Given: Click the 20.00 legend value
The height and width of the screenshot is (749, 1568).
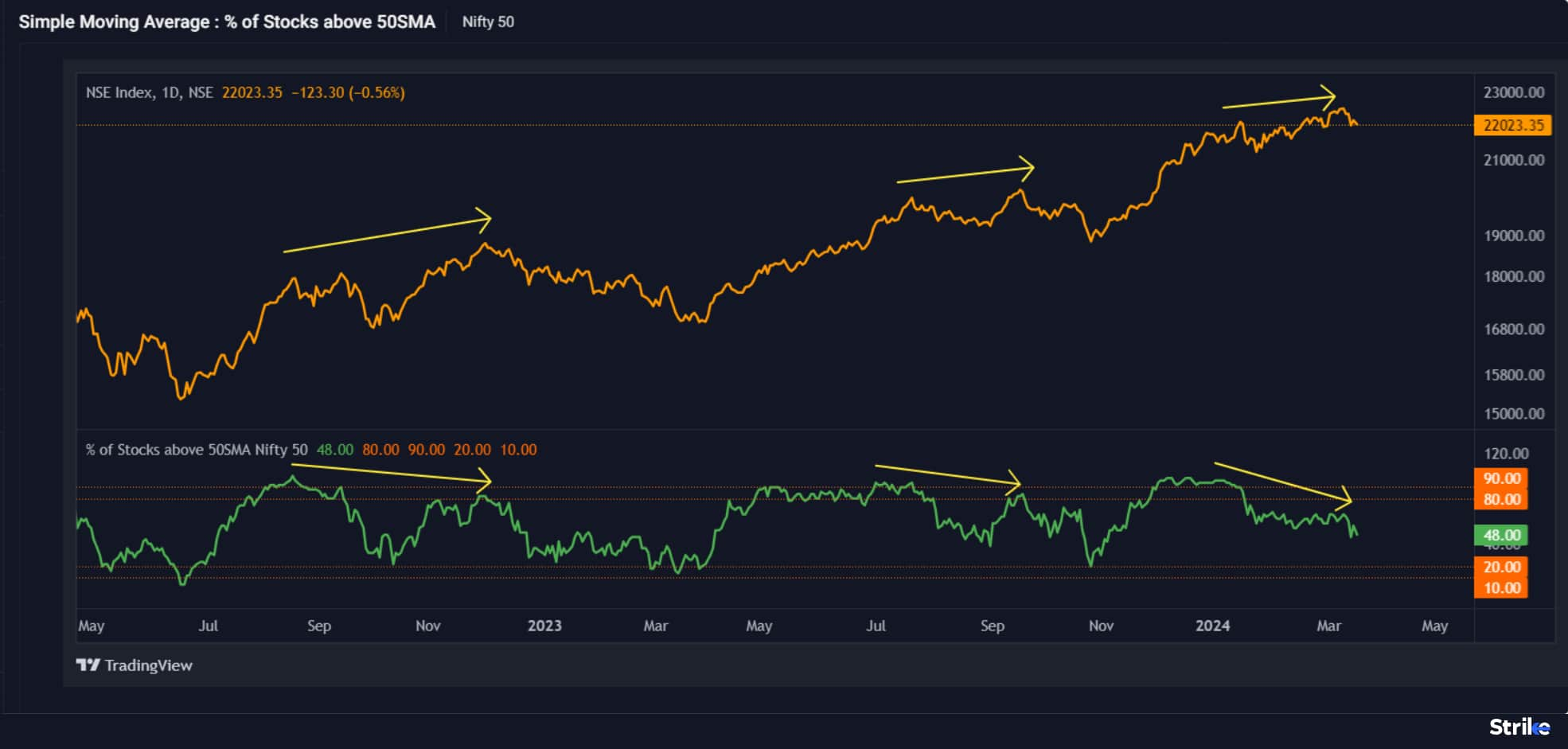Looking at the screenshot, I should (472, 450).
